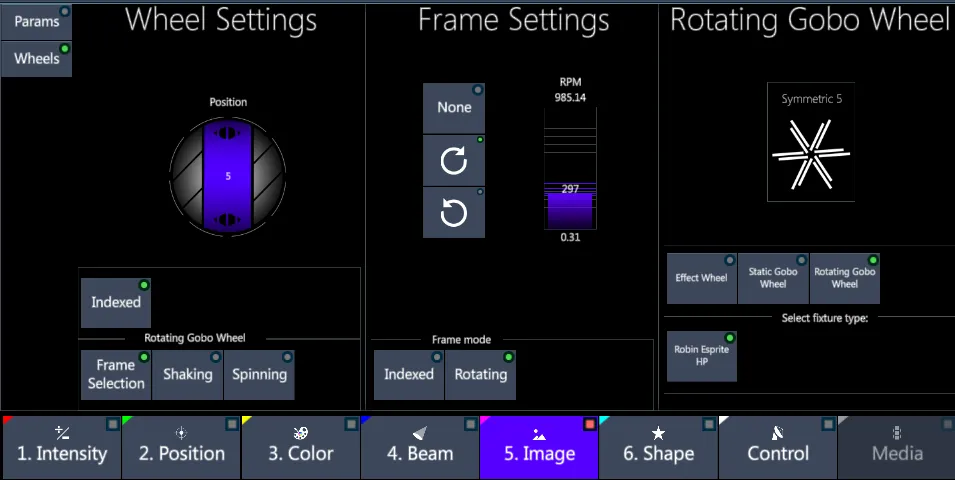The image size is (955, 480).
Task: Click the Symmetric 5 gobo thumbnail
Action: (x=811, y=142)
